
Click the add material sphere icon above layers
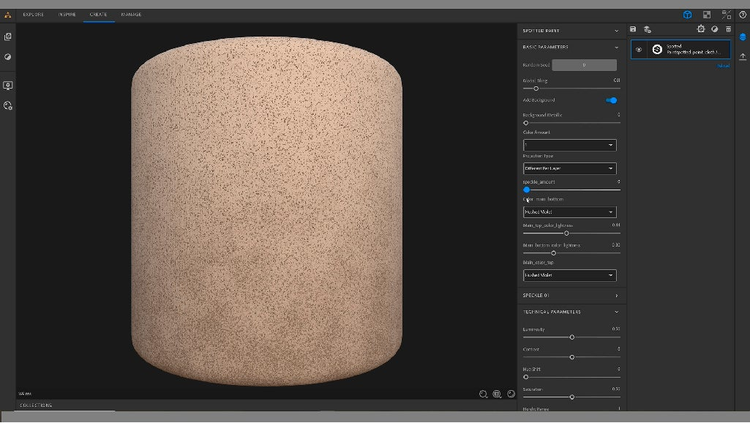click(x=715, y=29)
